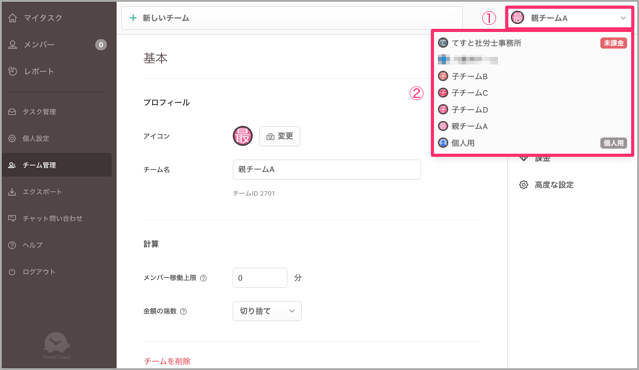Click the team avatar in the selector header
Viewport: 639px width, 370px height.
pyautogui.click(x=518, y=18)
